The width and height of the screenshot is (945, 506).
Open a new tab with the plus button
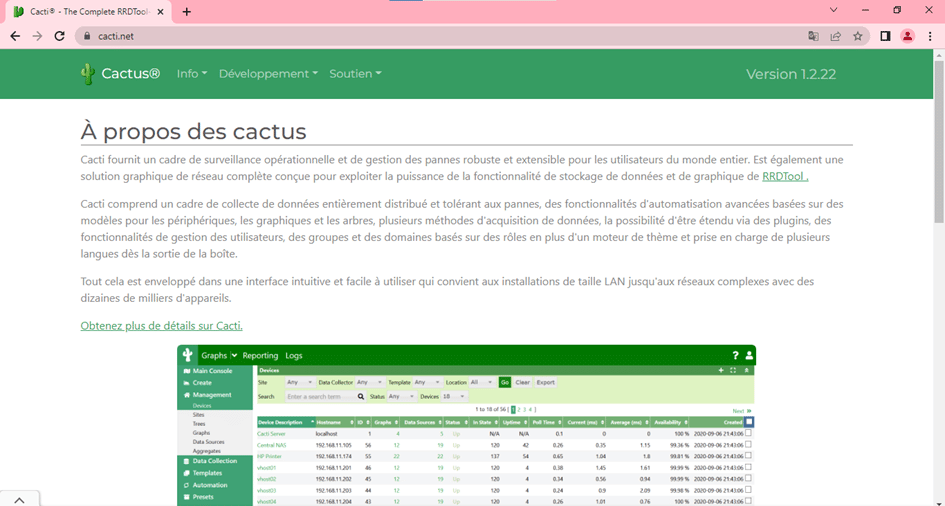click(186, 11)
